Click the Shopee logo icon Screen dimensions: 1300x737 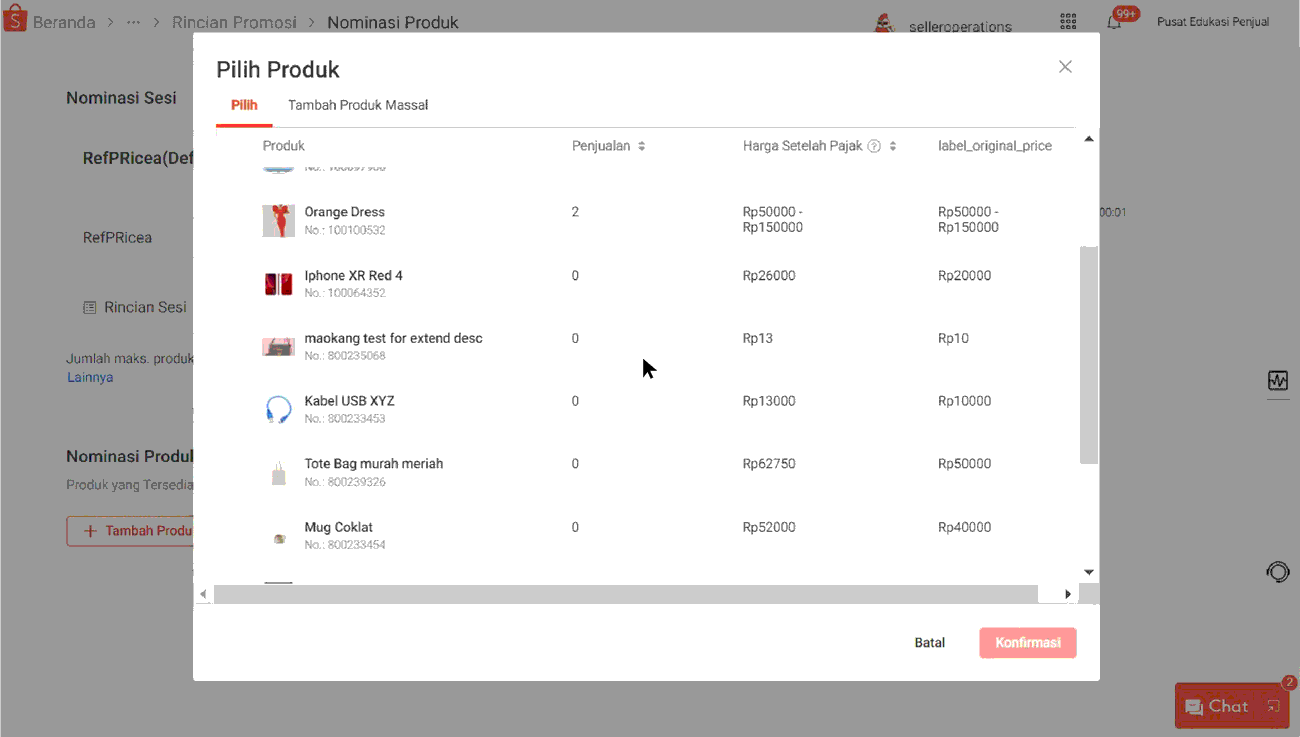(x=15, y=20)
